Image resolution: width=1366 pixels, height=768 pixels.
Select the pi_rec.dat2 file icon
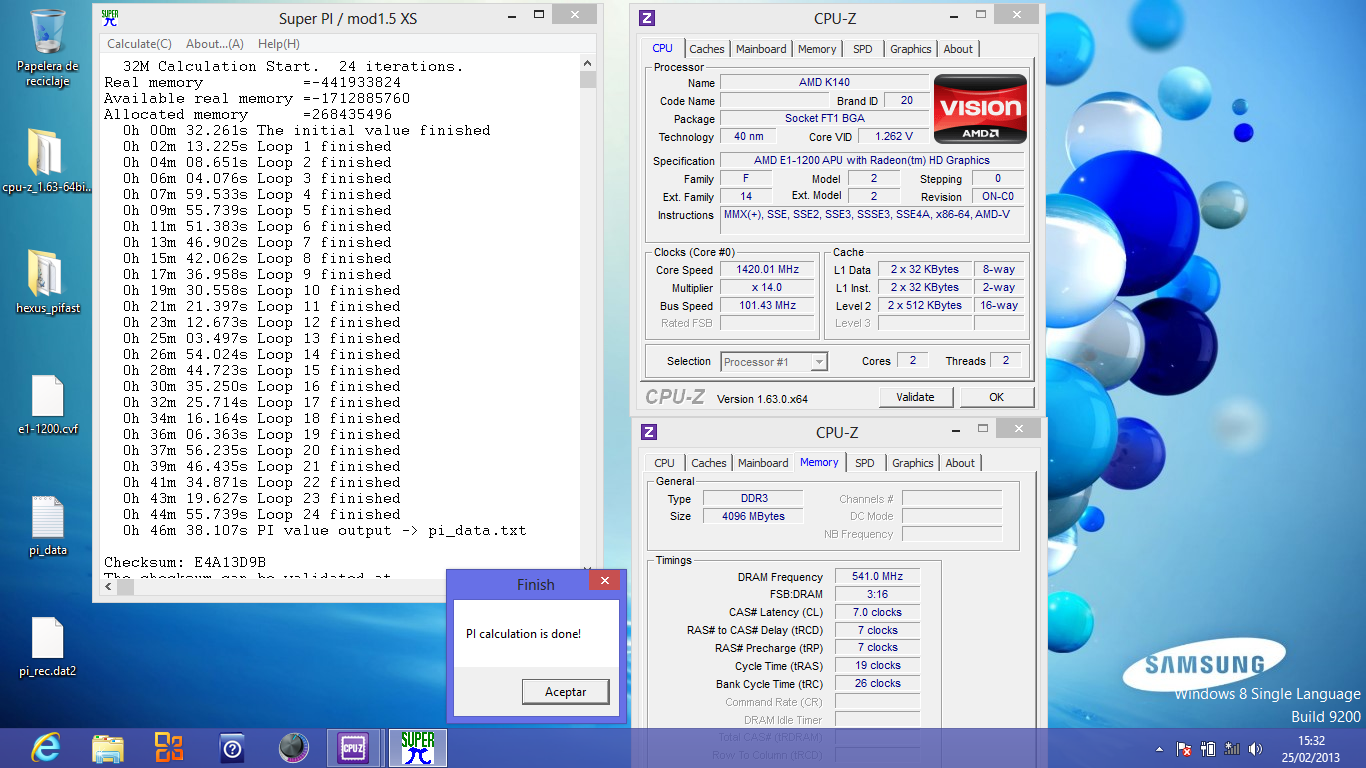tap(47, 646)
